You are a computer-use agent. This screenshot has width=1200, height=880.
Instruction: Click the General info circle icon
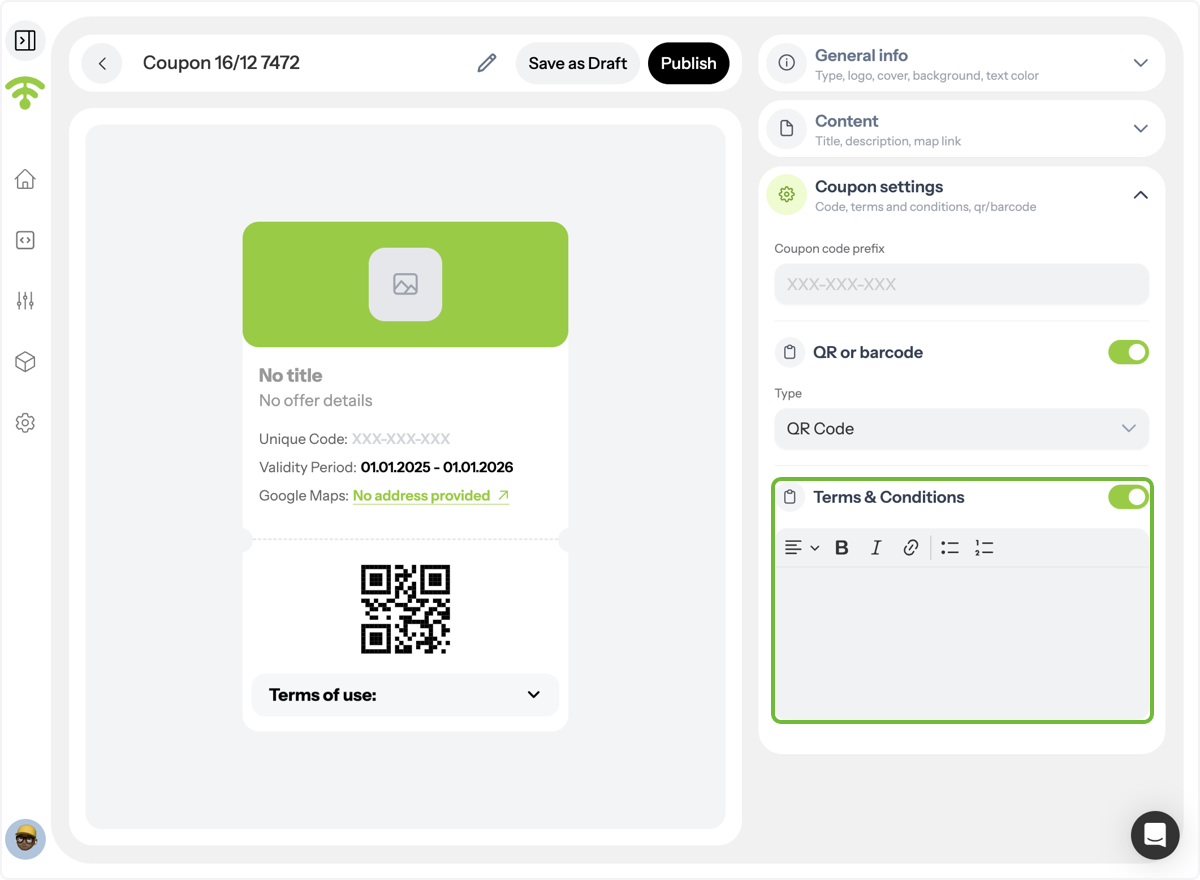pyautogui.click(x=787, y=63)
